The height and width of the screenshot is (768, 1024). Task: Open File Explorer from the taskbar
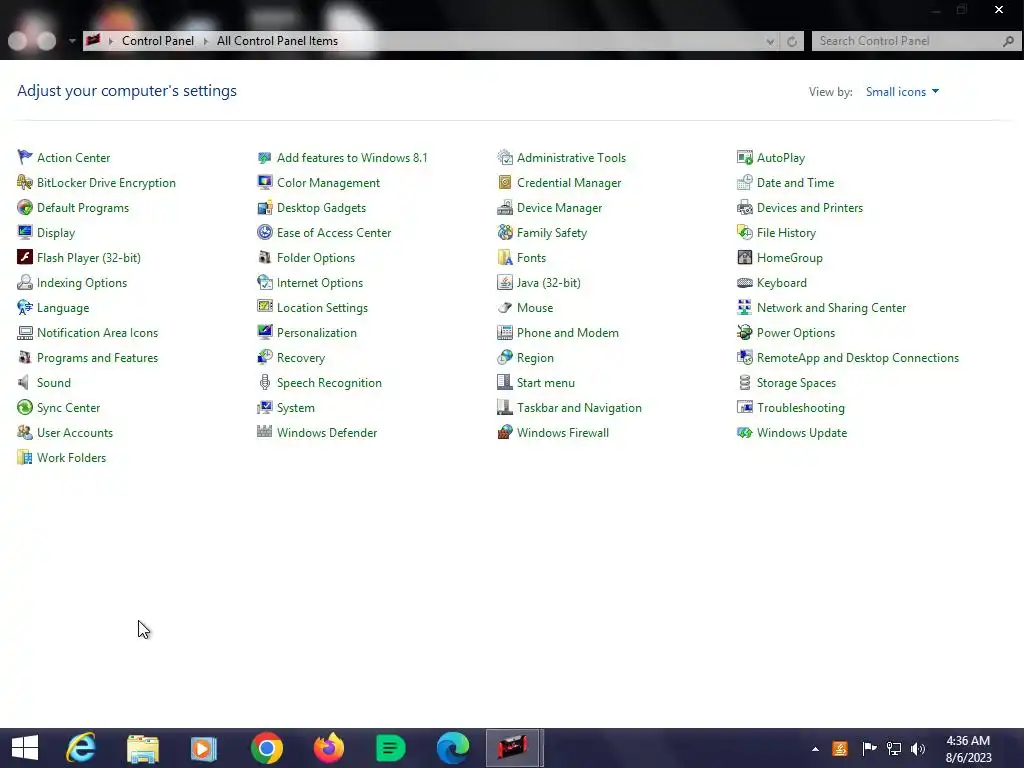click(x=142, y=748)
